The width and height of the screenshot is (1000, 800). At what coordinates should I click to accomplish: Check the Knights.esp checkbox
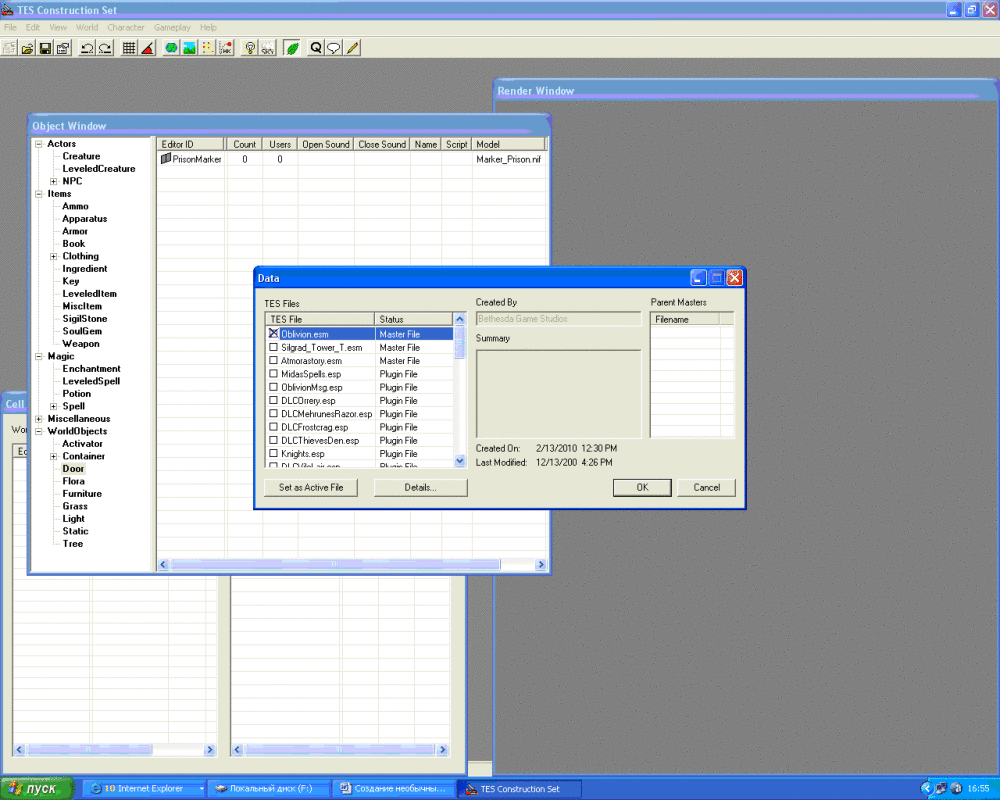point(274,454)
